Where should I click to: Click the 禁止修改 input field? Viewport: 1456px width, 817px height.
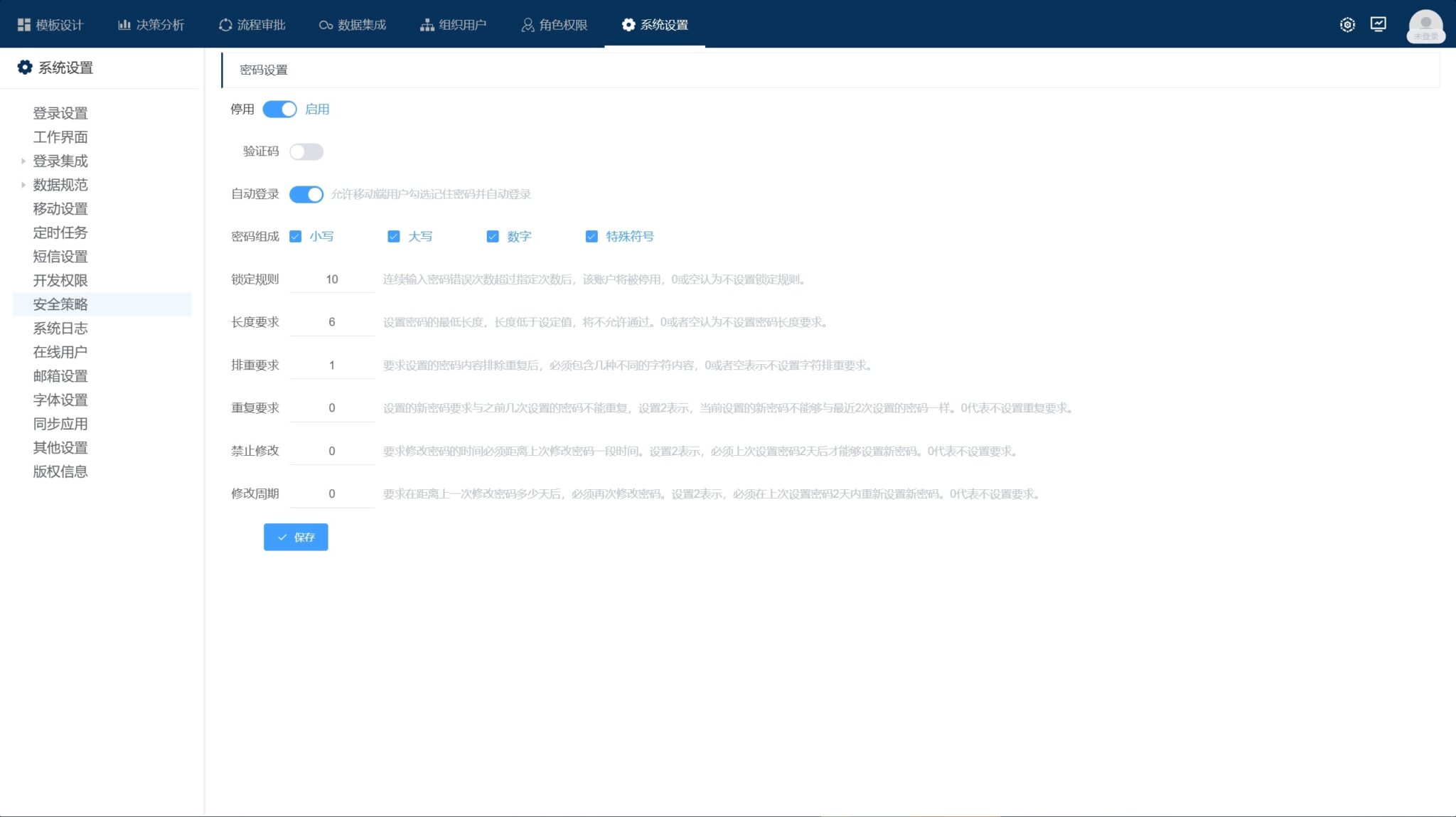(x=331, y=451)
